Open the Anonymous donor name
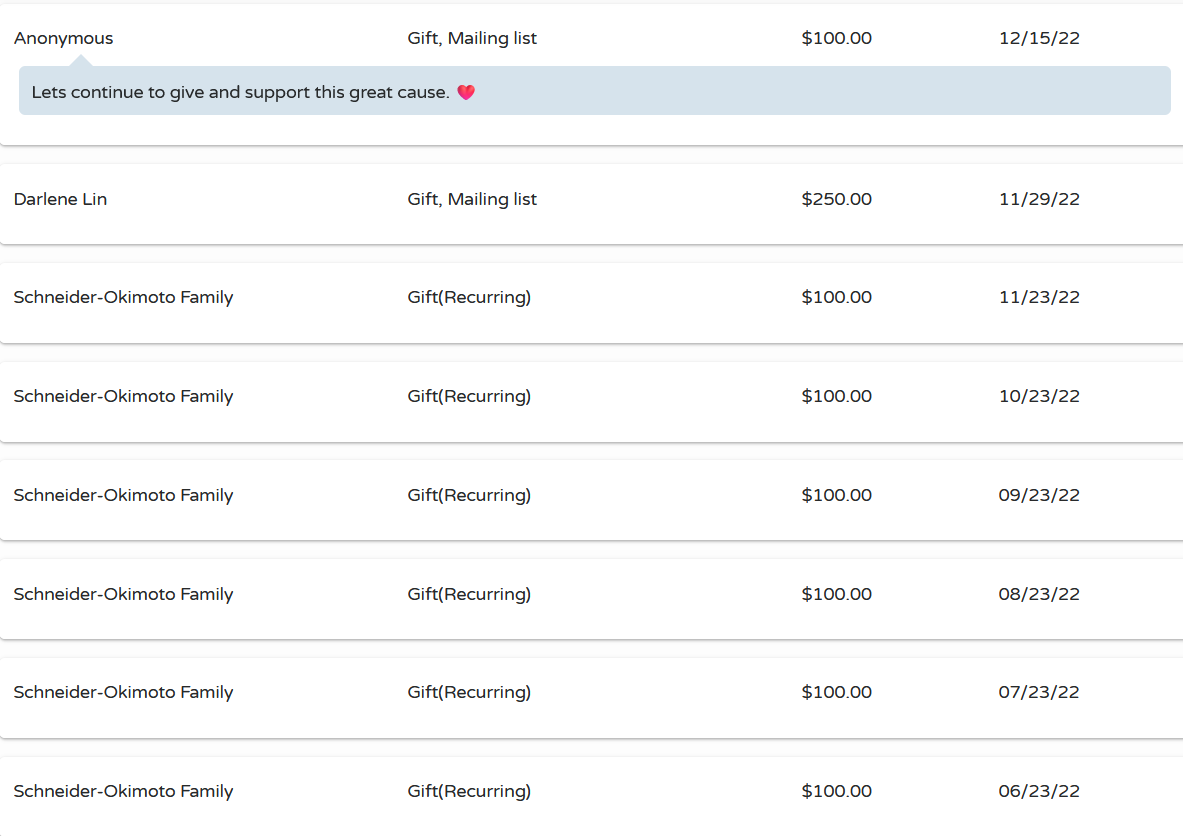The image size is (1183, 836). (63, 38)
